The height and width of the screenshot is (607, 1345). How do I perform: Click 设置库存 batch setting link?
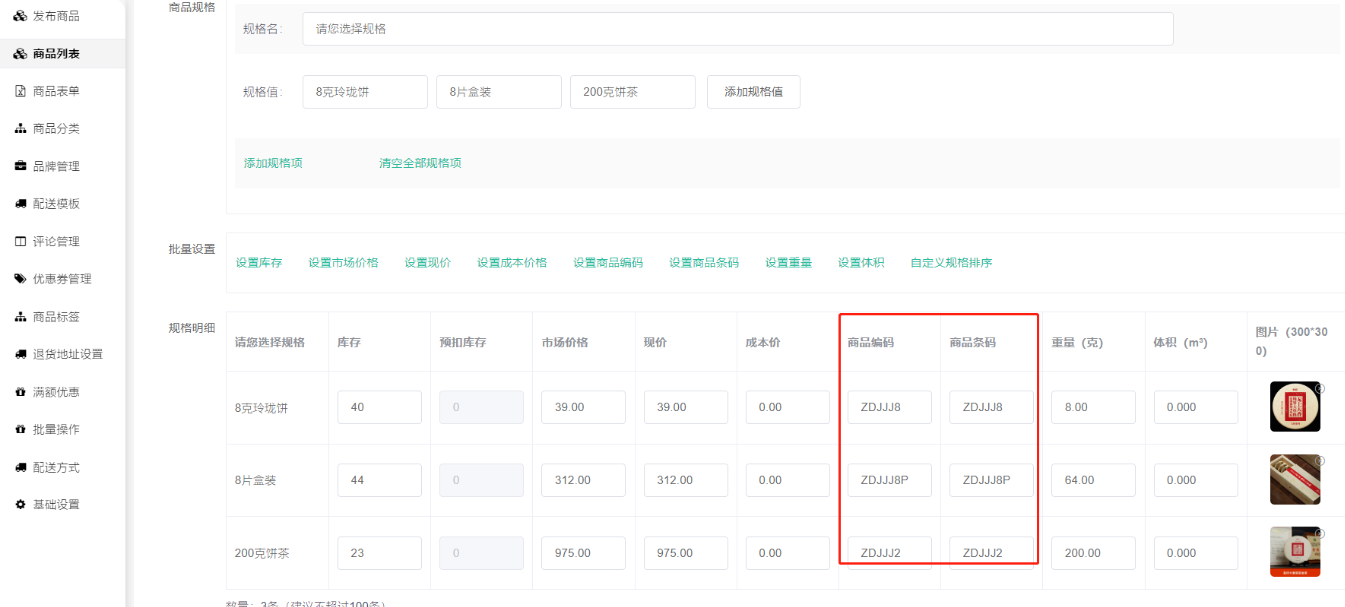tap(259, 263)
